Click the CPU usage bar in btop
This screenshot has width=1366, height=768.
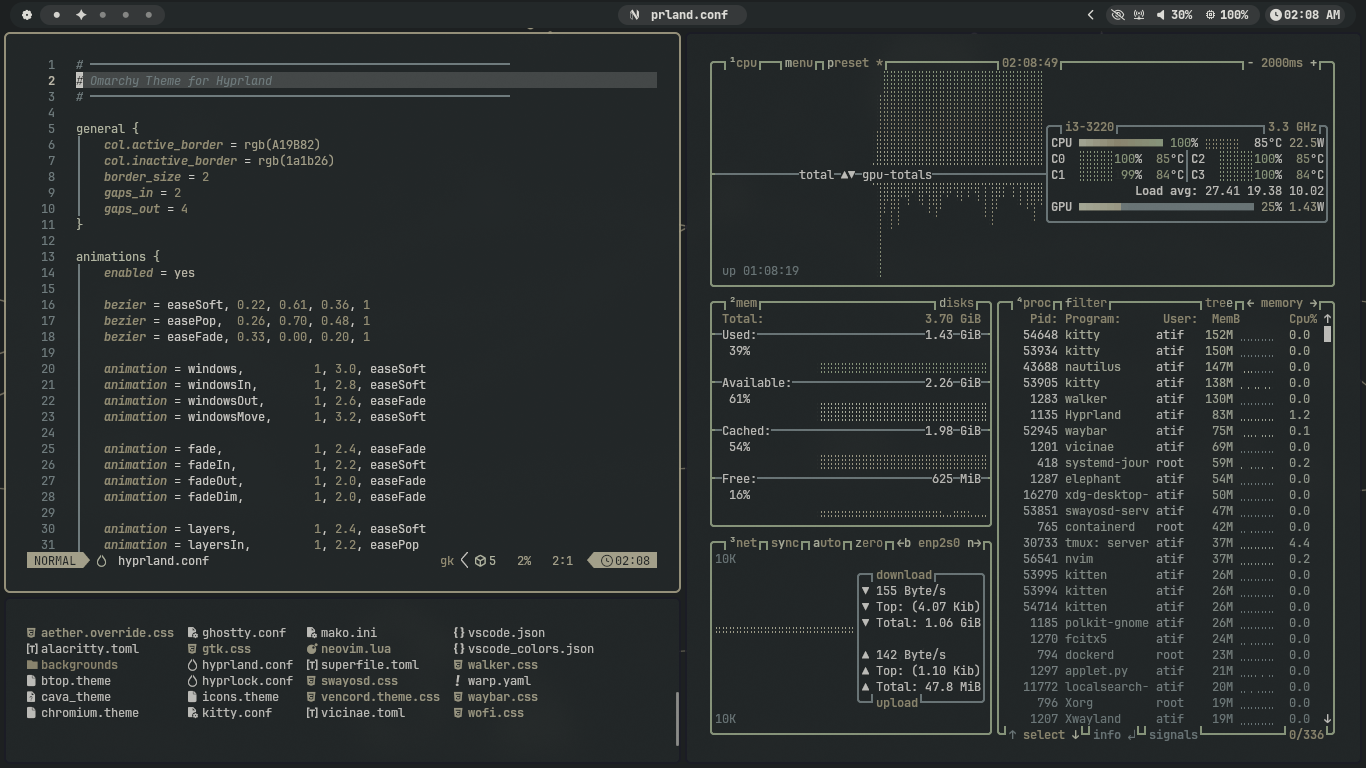coord(1120,143)
